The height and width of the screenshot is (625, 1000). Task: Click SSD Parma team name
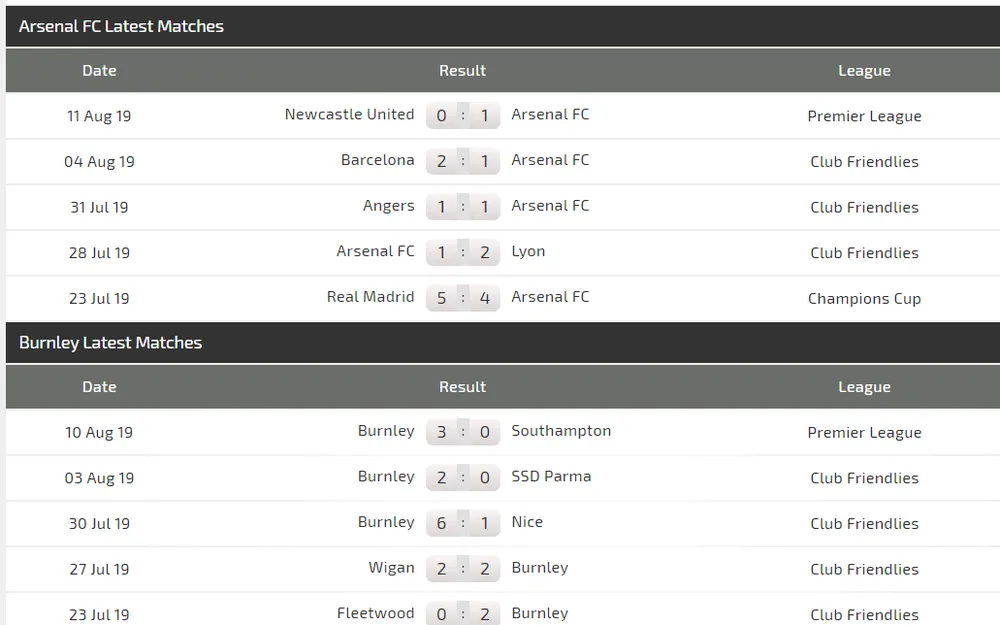551,477
